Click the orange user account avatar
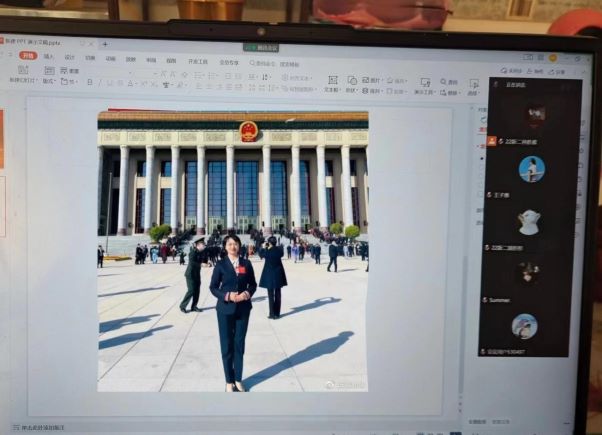602x435 pixels. click(553, 58)
